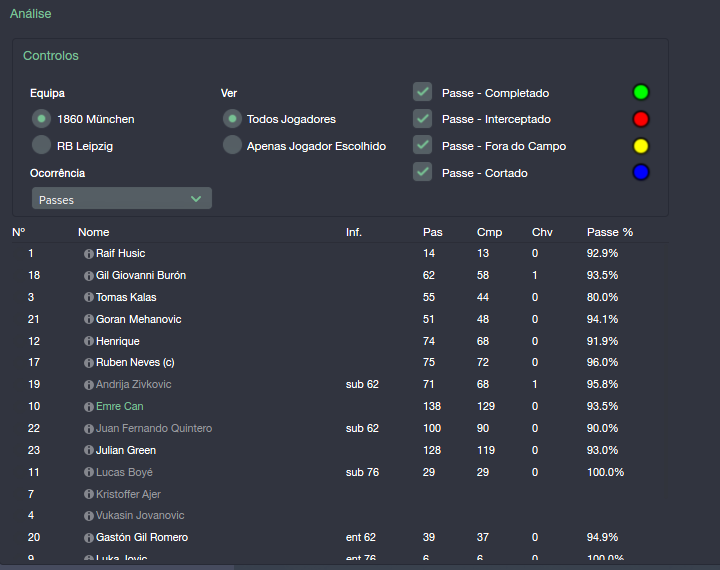Open info icon for Julian Green

coord(89,451)
